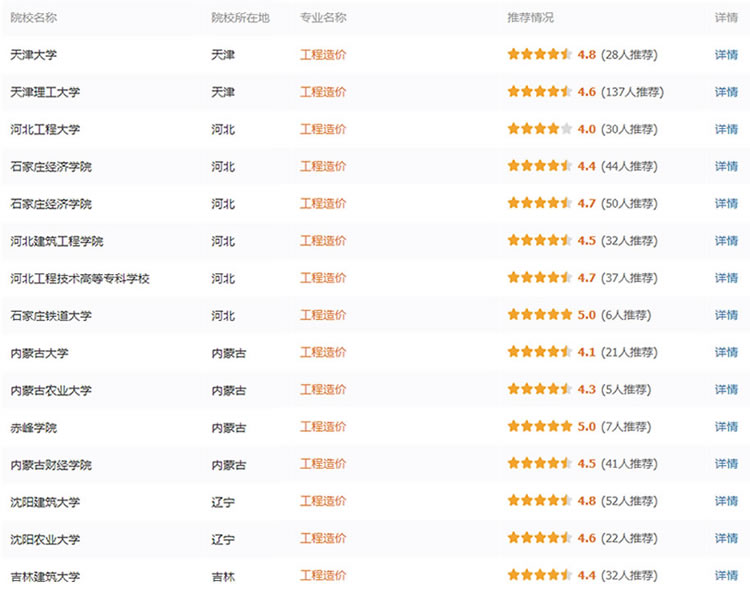
Task: Select school name 天津大学
Action: [x=33, y=55]
